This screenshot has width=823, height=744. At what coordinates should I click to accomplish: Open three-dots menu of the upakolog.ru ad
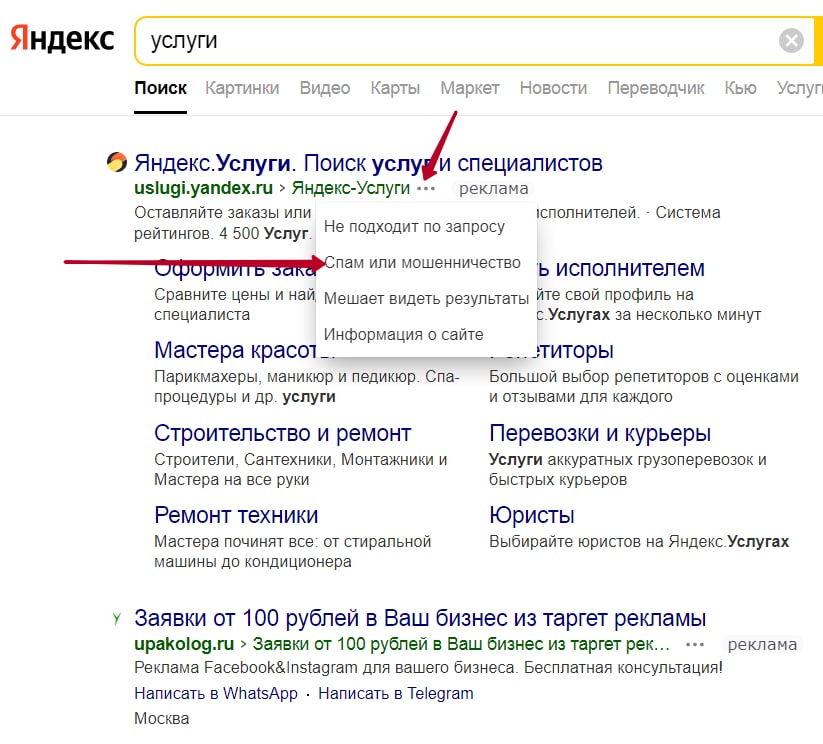[x=694, y=644]
